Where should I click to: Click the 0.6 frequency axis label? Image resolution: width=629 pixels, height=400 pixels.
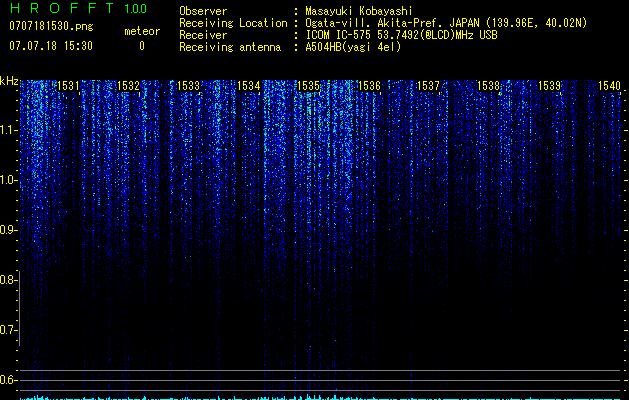coord(8,380)
